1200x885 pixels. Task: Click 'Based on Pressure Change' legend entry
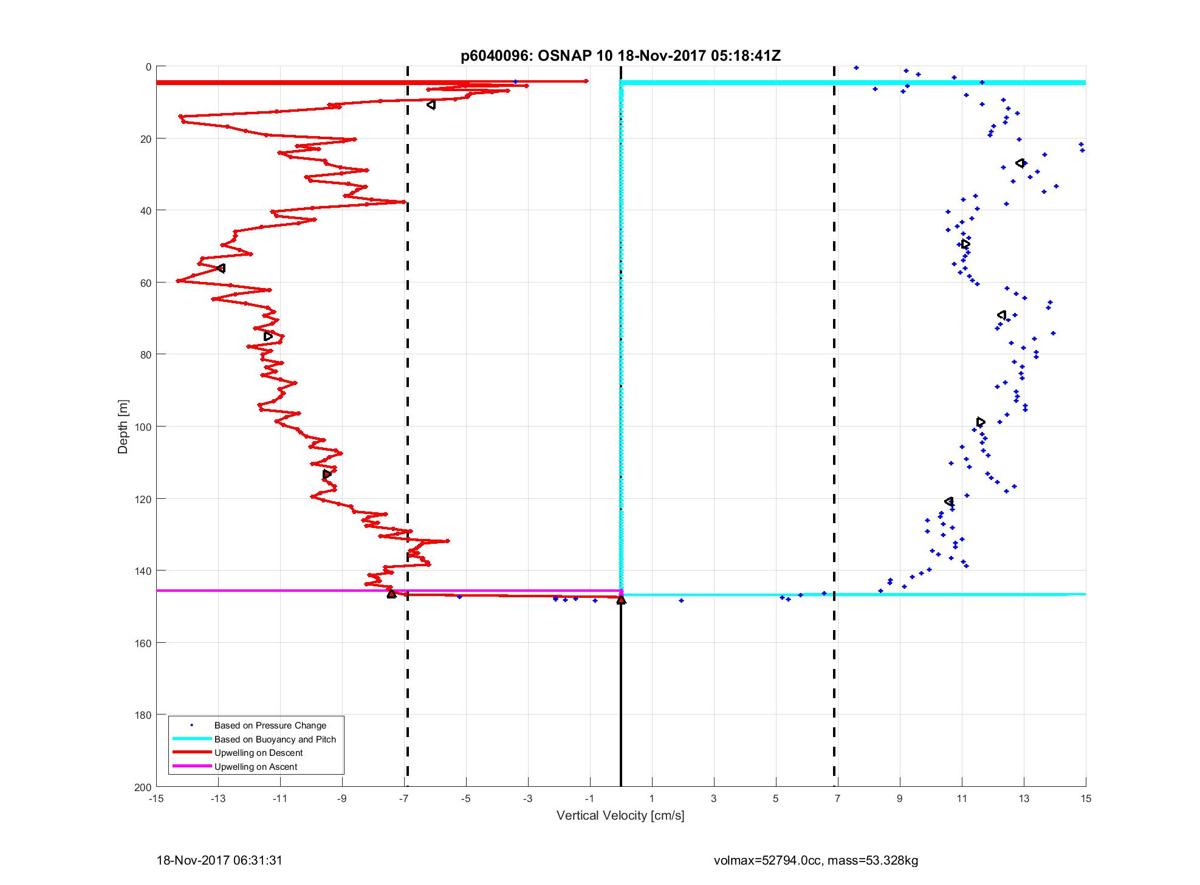270,725
